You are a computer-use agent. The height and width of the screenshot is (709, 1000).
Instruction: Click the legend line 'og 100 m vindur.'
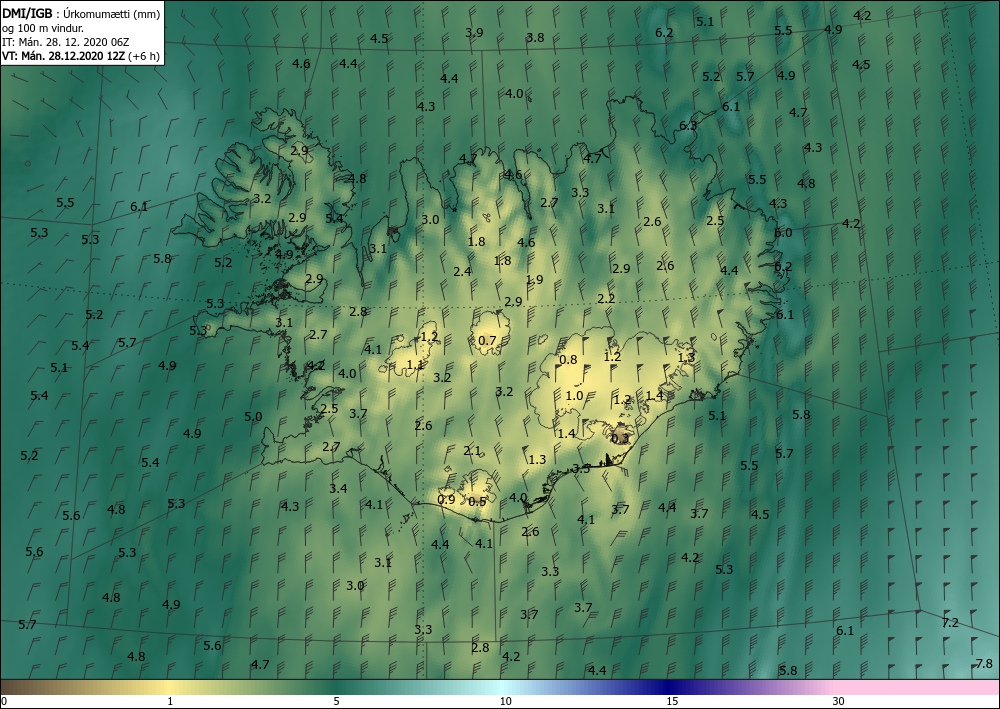coord(43,28)
